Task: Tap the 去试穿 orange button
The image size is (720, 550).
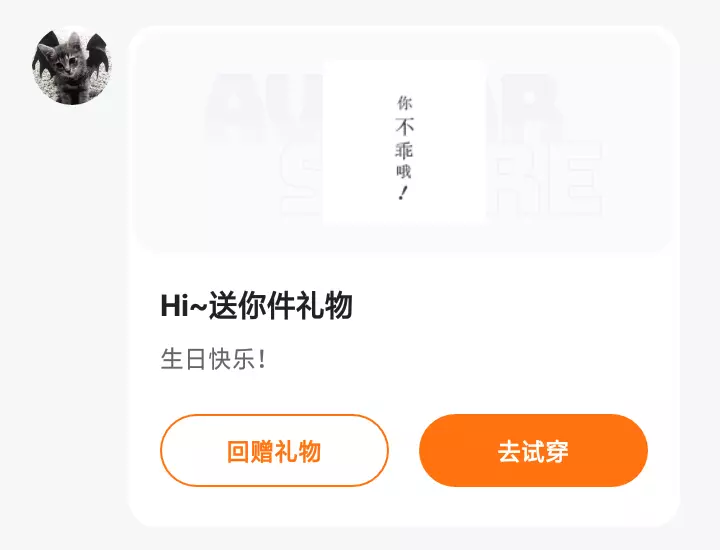Action: point(533,450)
